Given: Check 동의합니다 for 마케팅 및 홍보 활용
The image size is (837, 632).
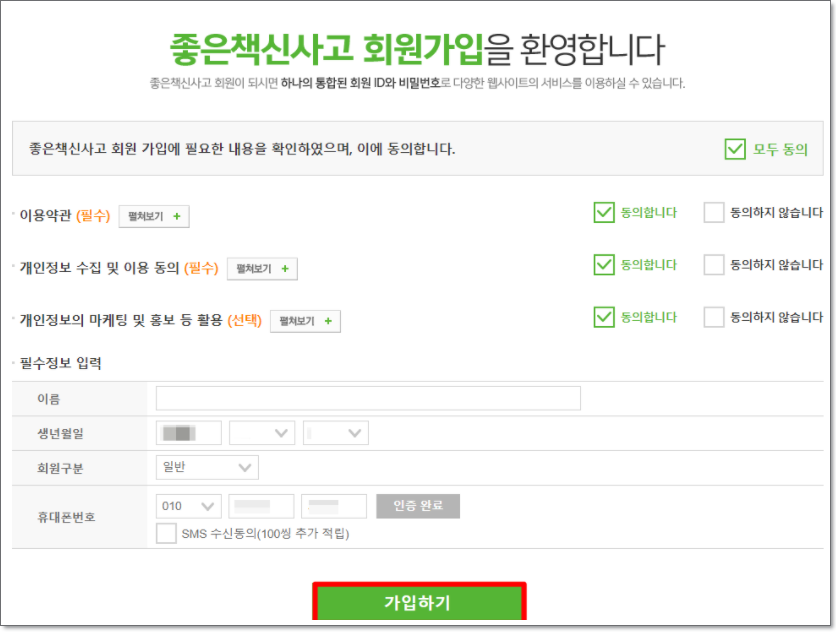Looking at the screenshot, I should point(604,317).
